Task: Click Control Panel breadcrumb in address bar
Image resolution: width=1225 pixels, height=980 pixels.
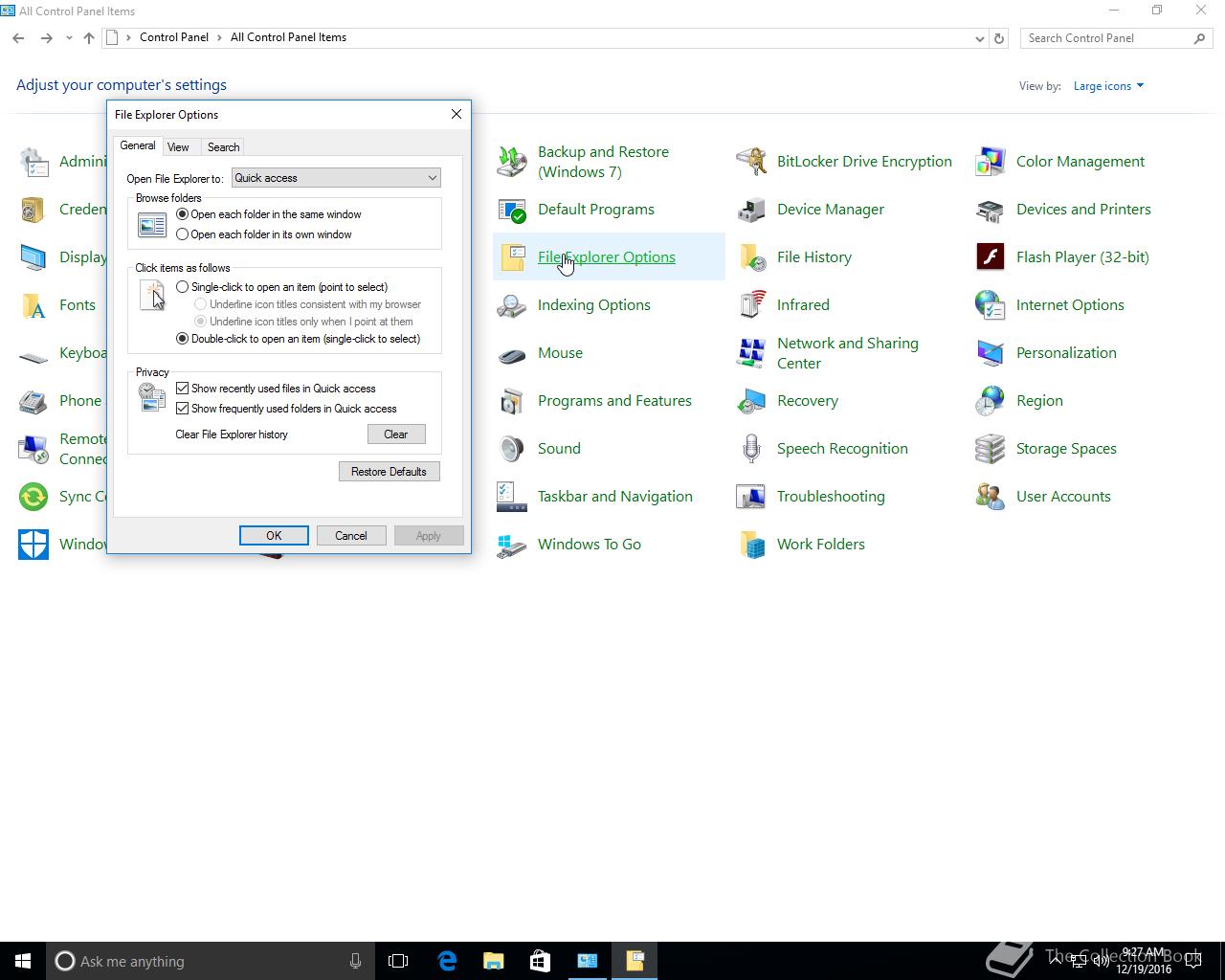Action: [x=174, y=37]
